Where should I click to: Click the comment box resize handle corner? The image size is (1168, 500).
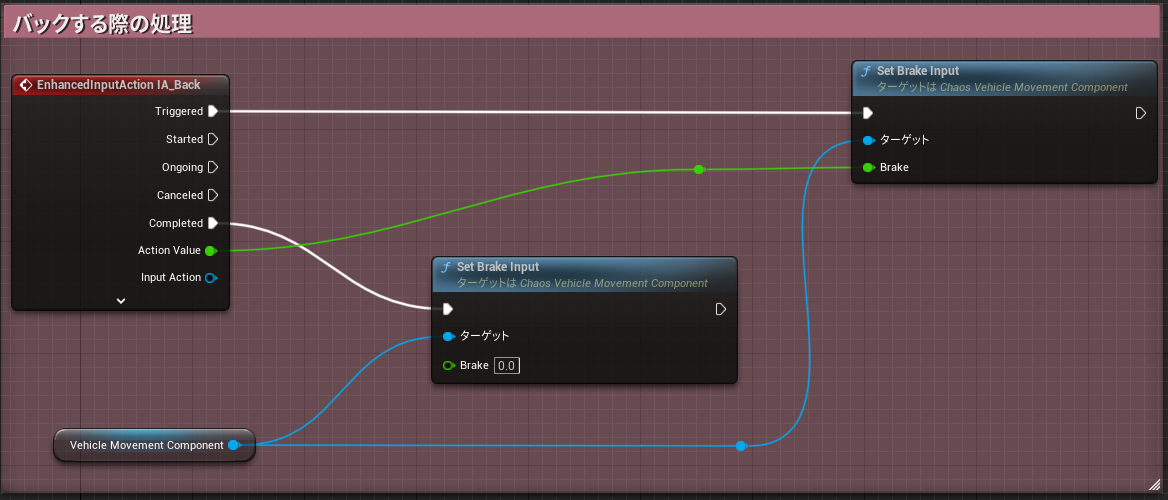point(1154,485)
